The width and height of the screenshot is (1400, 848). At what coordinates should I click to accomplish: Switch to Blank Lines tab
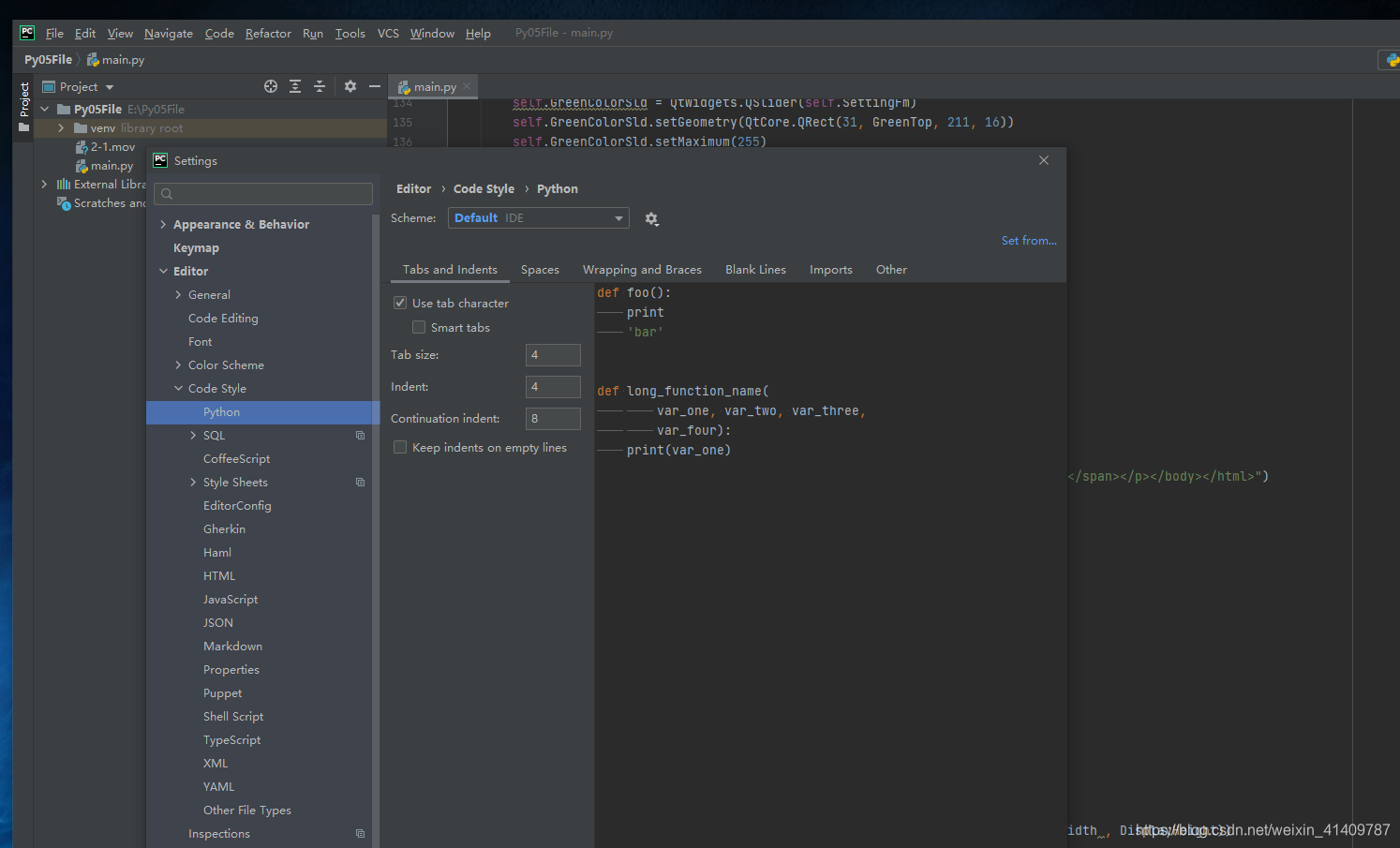755,269
